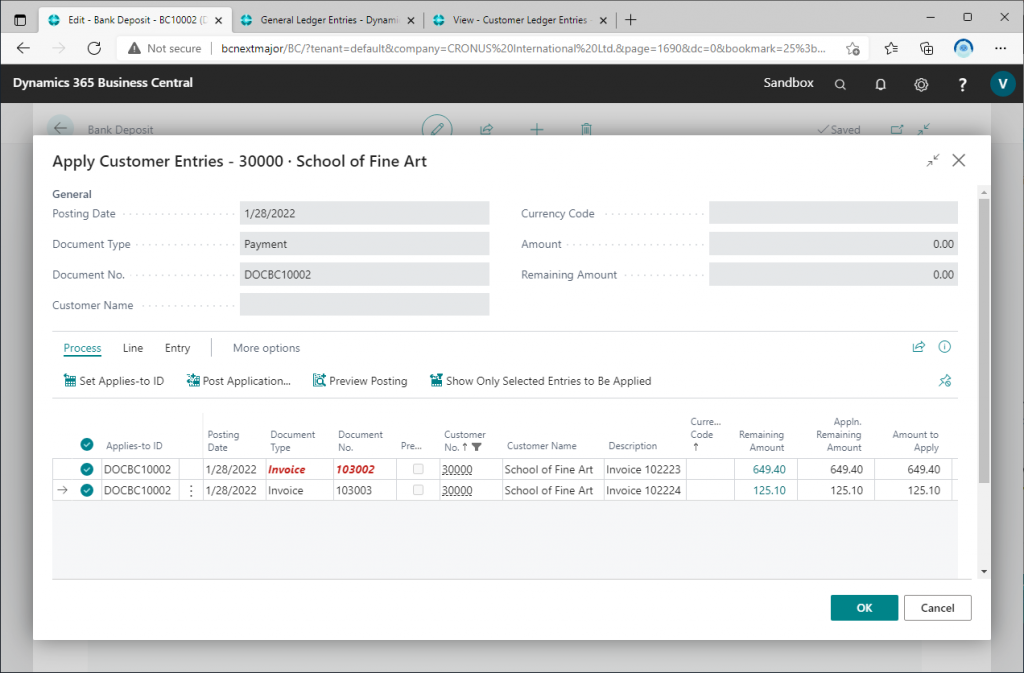
Task: Open row options menu for invoice 103003
Action: pos(191,490)
